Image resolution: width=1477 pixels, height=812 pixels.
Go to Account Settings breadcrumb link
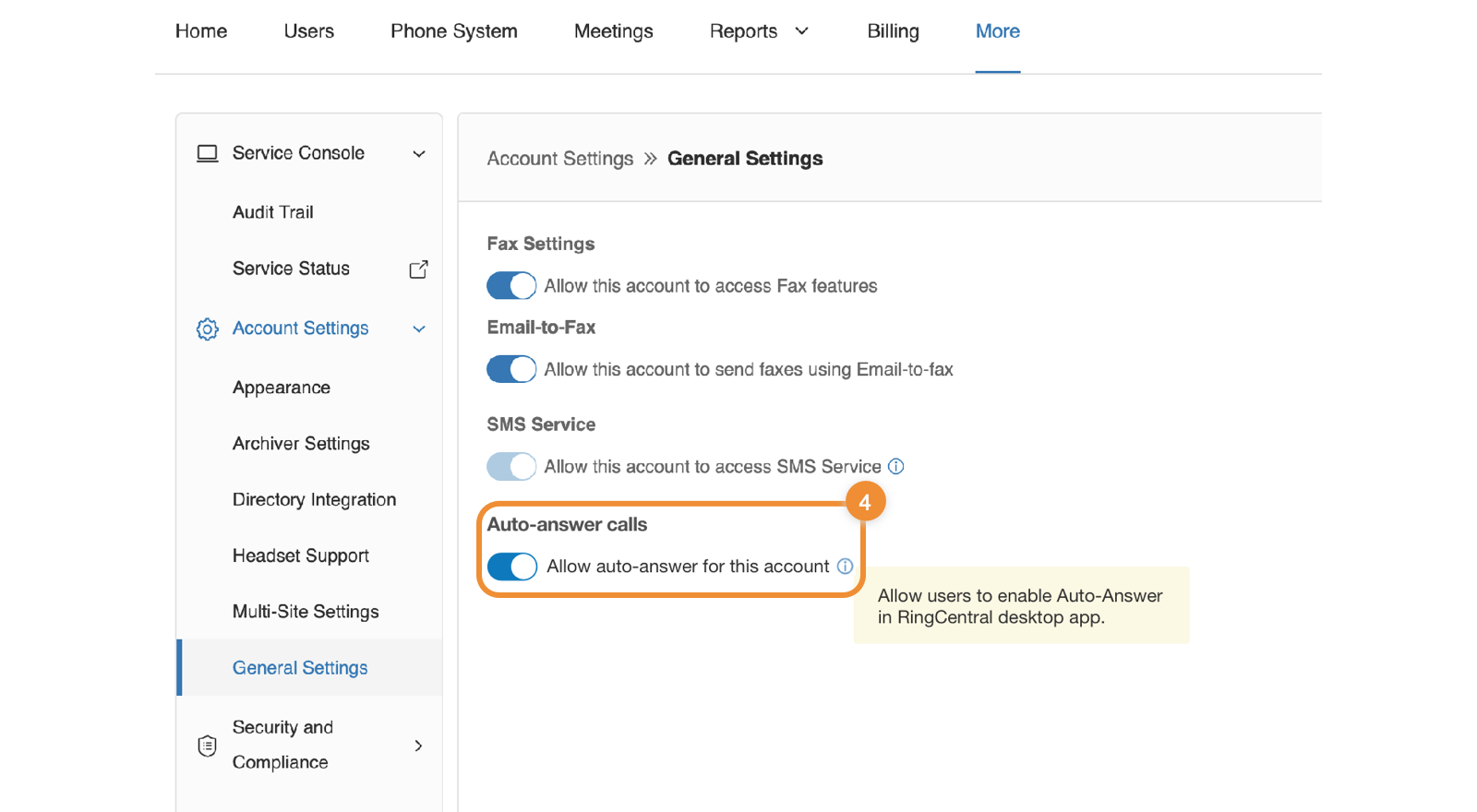560,159
